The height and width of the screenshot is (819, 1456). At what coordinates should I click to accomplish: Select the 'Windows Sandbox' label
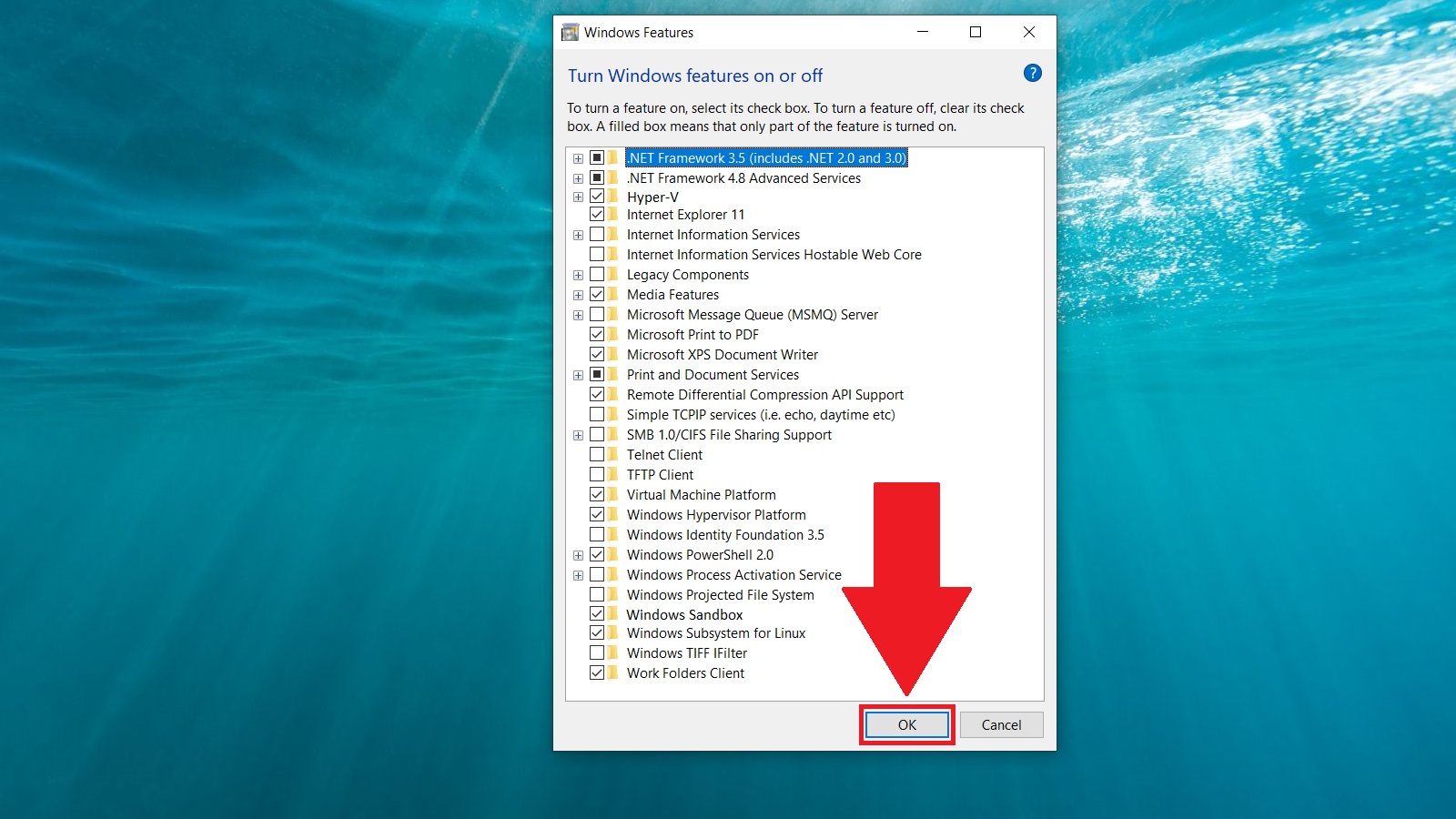(684, 614)
